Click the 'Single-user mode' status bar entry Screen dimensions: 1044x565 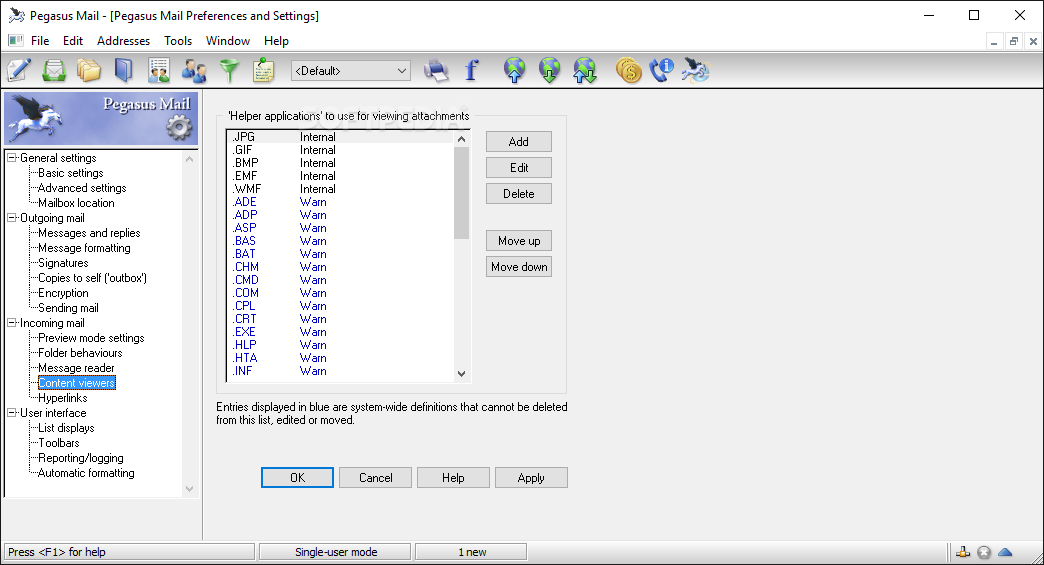(x=336, y=552)
